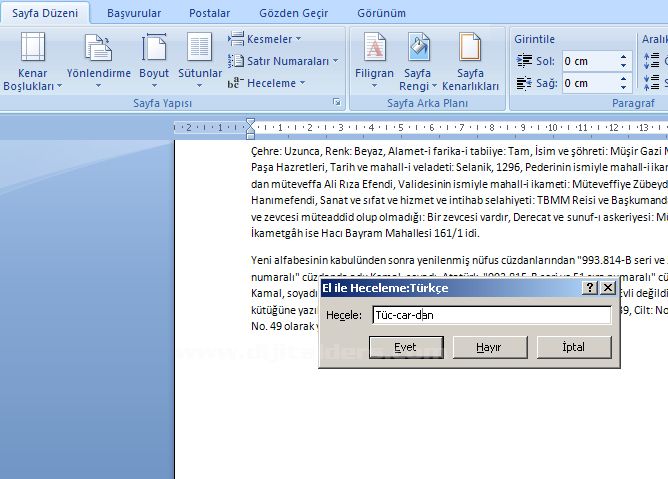Click the left indent Sol icon
Viewport: 668px width, 479px height.
click(524, 61)
